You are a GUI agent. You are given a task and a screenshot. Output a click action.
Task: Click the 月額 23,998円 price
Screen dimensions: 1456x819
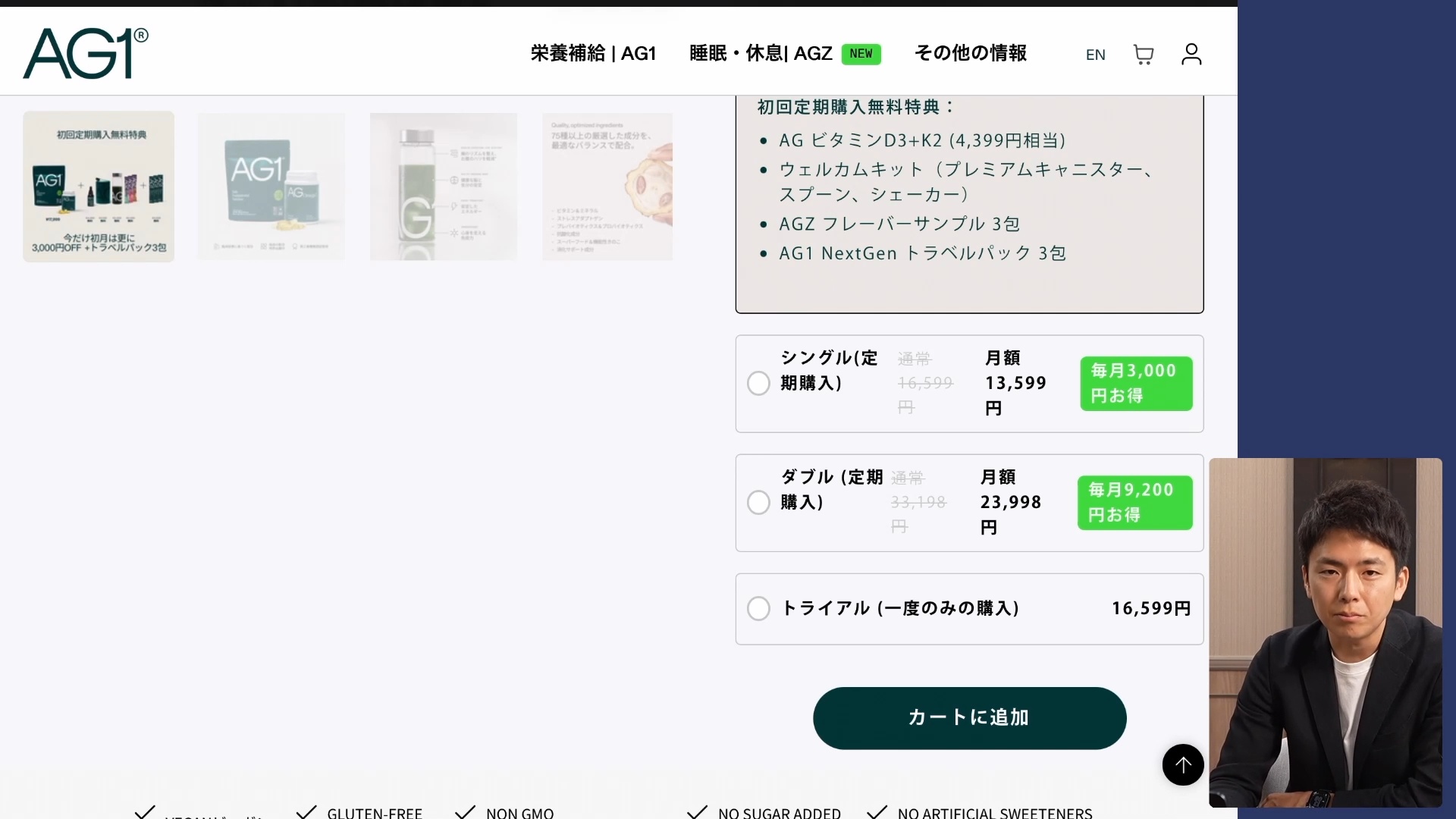(1011, 502)
